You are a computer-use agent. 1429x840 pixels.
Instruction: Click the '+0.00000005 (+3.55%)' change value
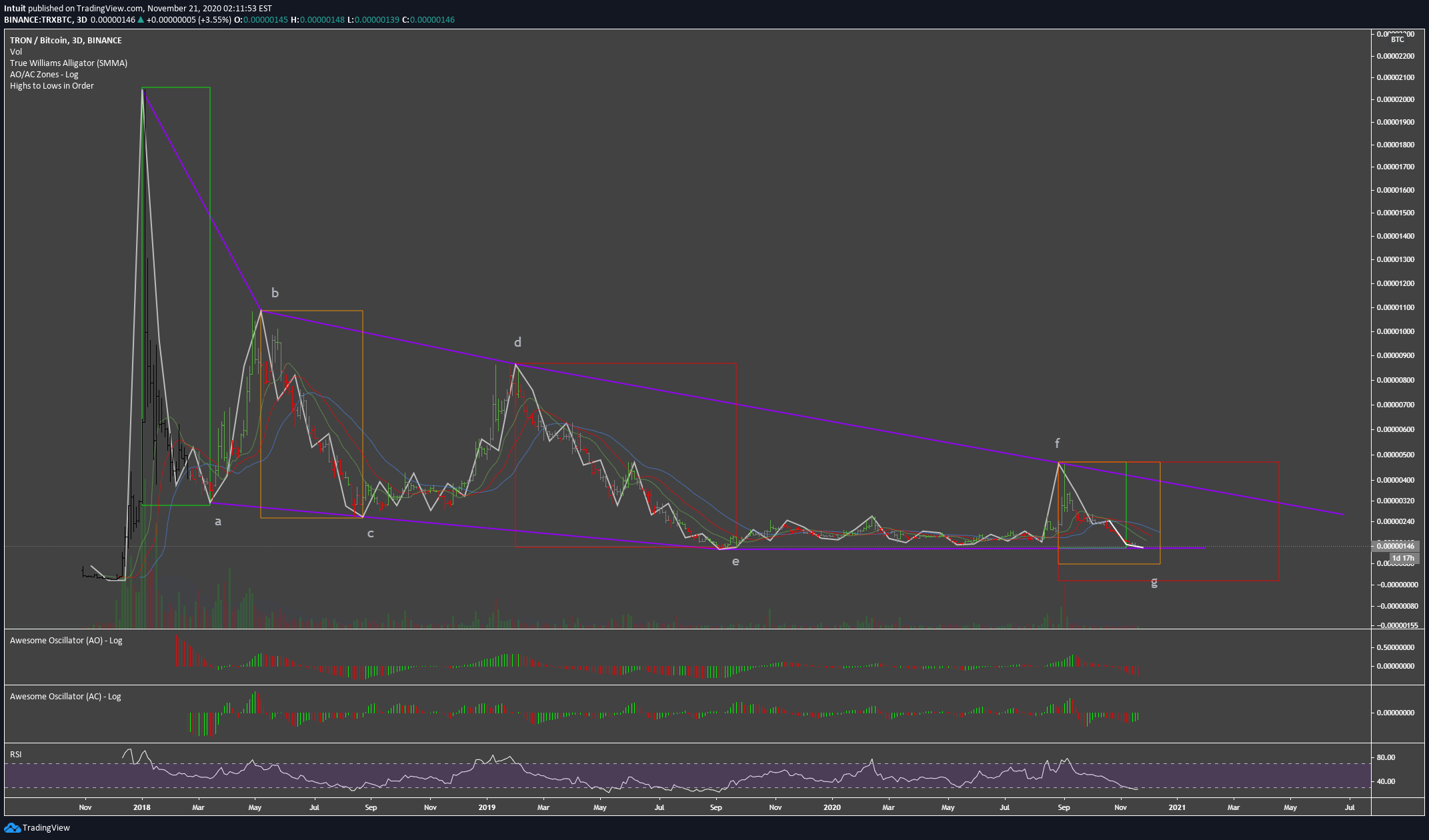189,20
